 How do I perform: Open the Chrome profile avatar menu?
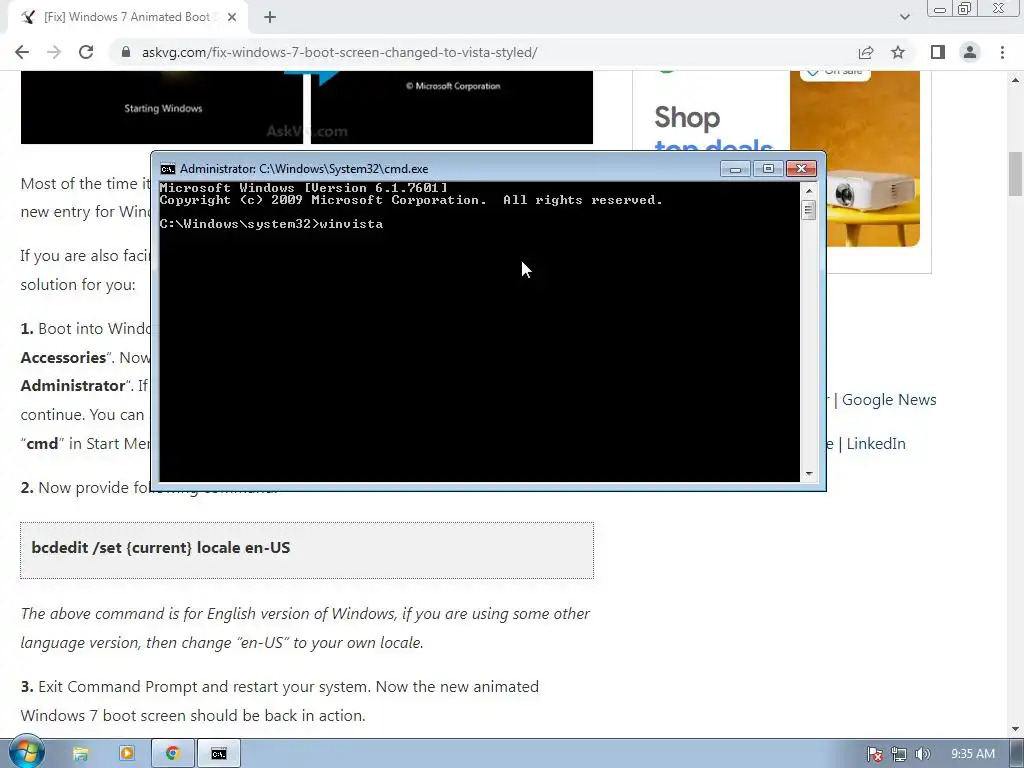pyautogui.click(x=970, y=52)
